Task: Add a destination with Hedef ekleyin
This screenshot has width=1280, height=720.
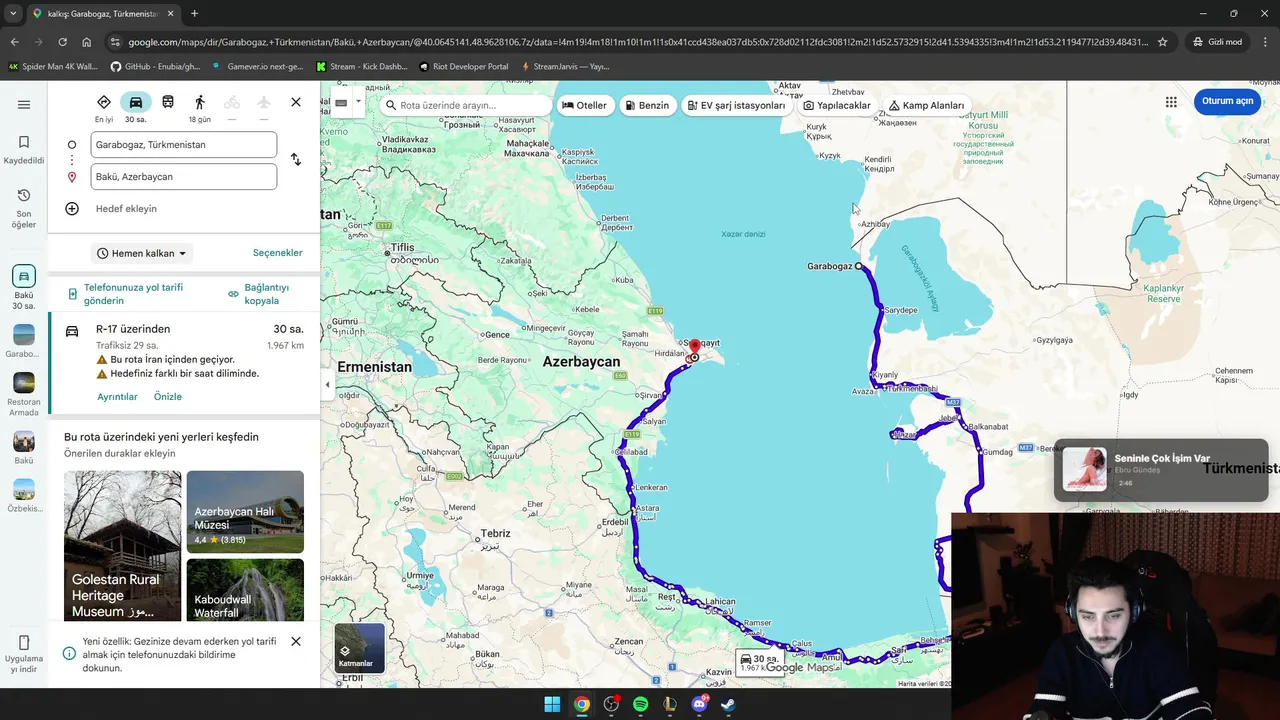Action: click(126, 209)
